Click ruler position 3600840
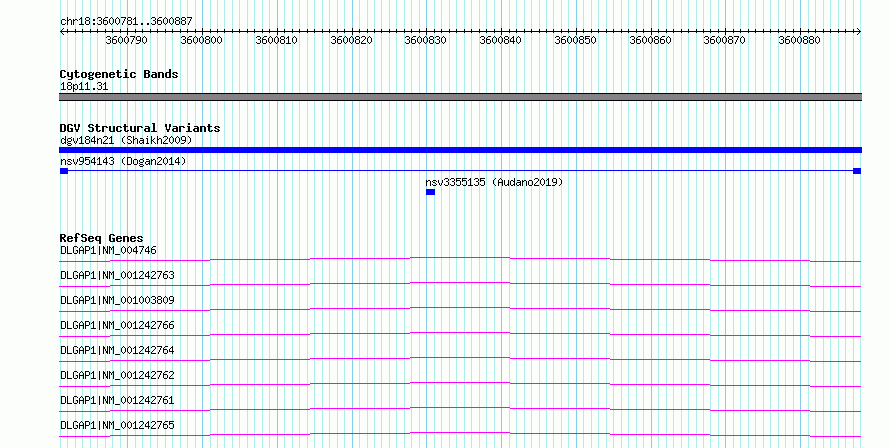890x448 pixels. click(501, 40)
